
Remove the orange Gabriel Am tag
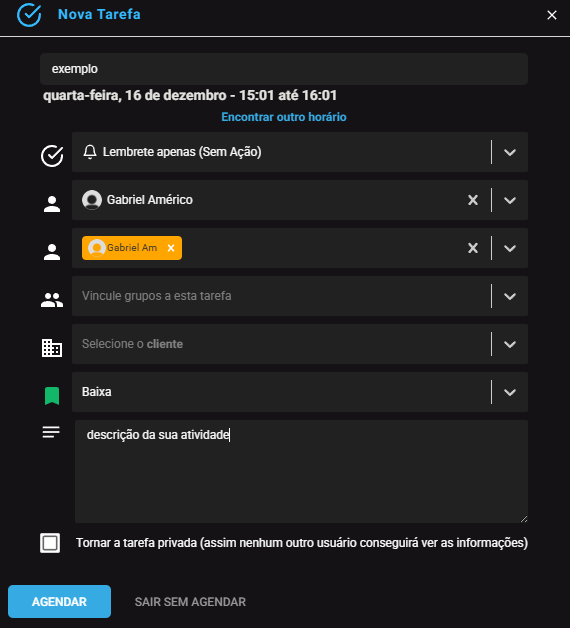point(171,248)
